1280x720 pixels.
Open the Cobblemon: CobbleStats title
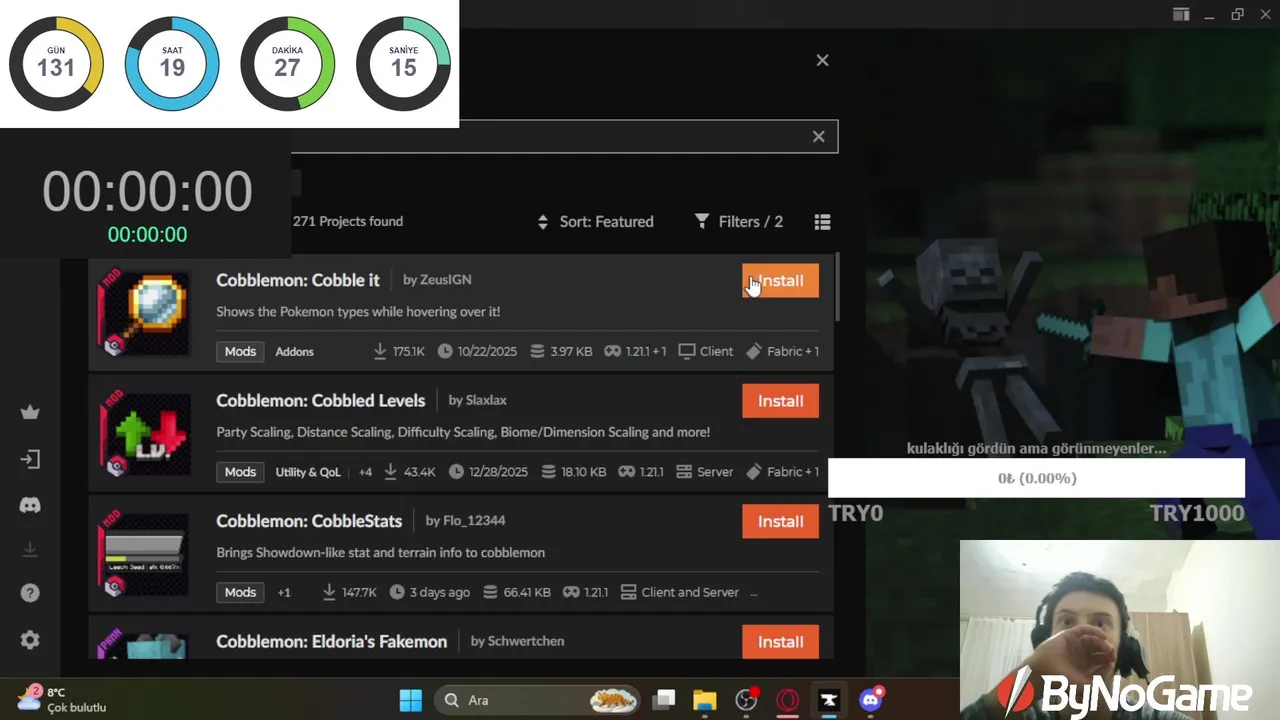309,521
